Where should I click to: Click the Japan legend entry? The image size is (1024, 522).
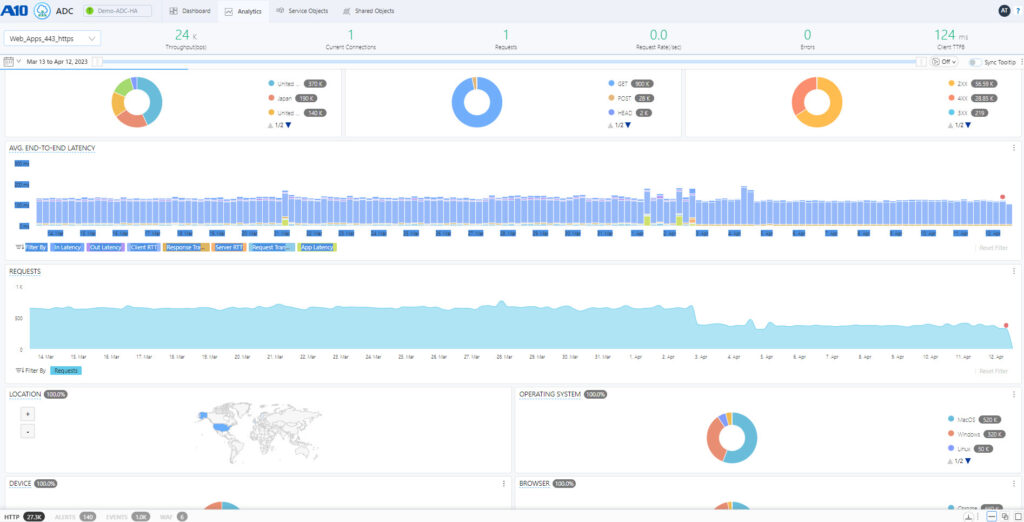tap(293, 98)
